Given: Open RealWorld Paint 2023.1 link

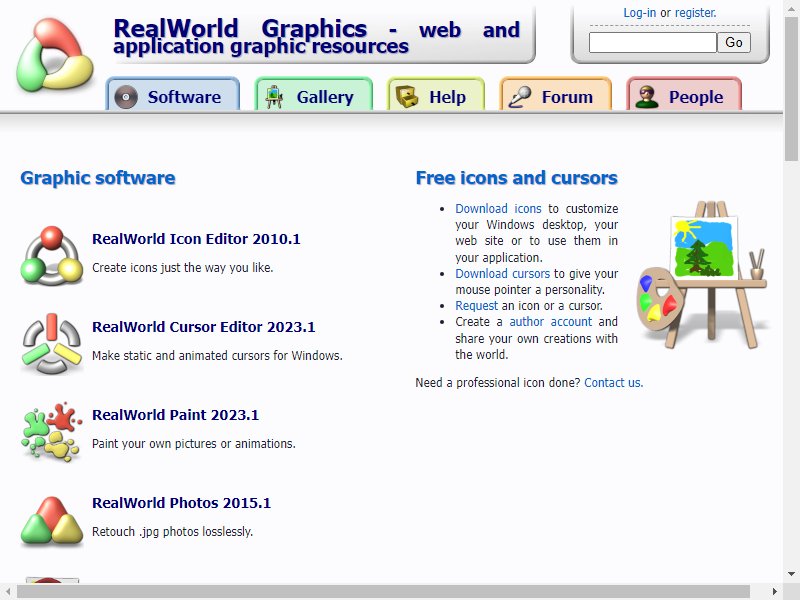Looking at the screenshot, I should 176,415.
